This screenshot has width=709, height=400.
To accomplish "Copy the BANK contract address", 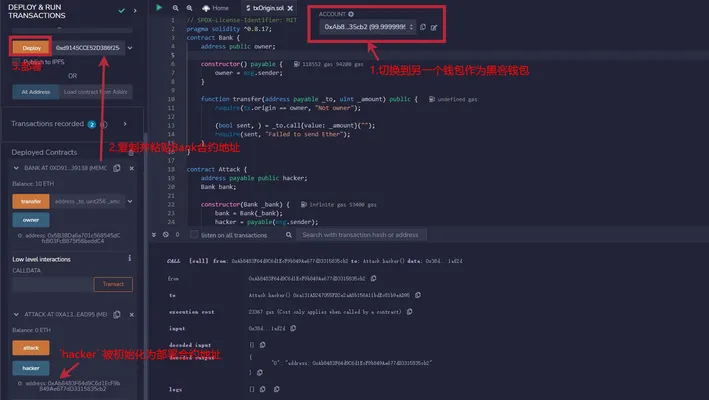I will click(117, 168).
